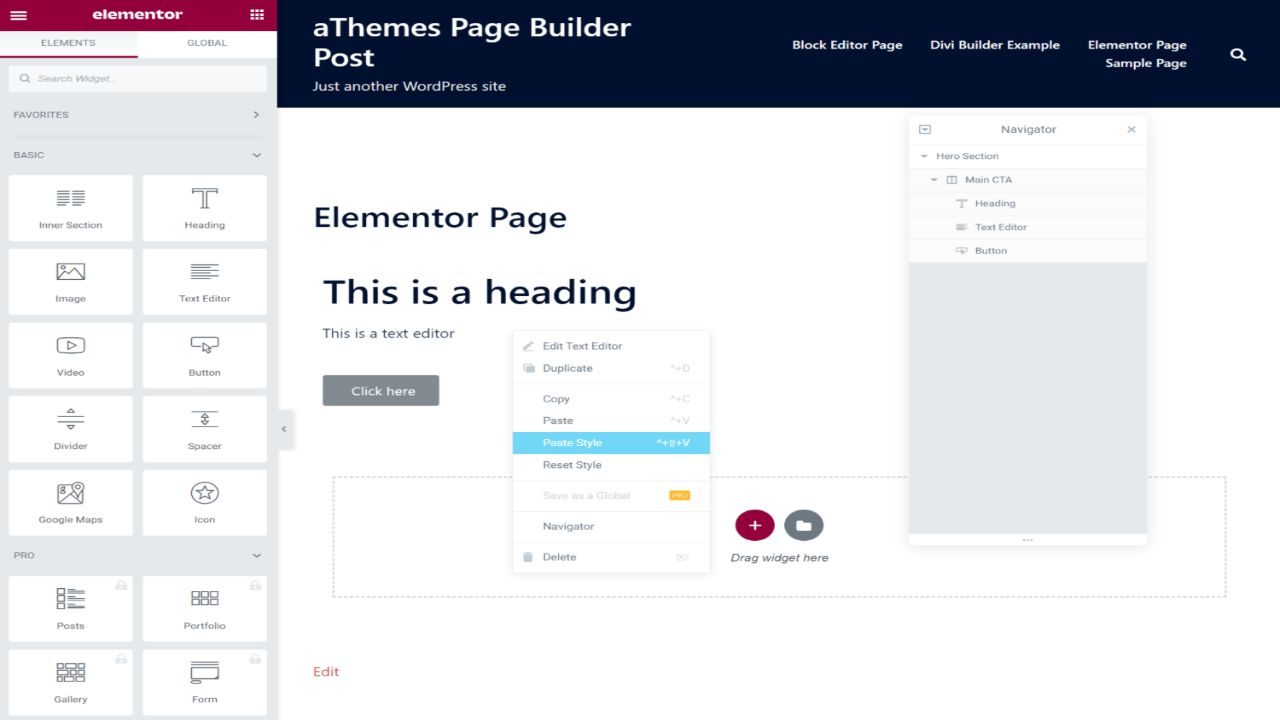Open the widgets grid icon in header
The height and width of the screenshot is (720, 1280).
click(x=257, y=15)
